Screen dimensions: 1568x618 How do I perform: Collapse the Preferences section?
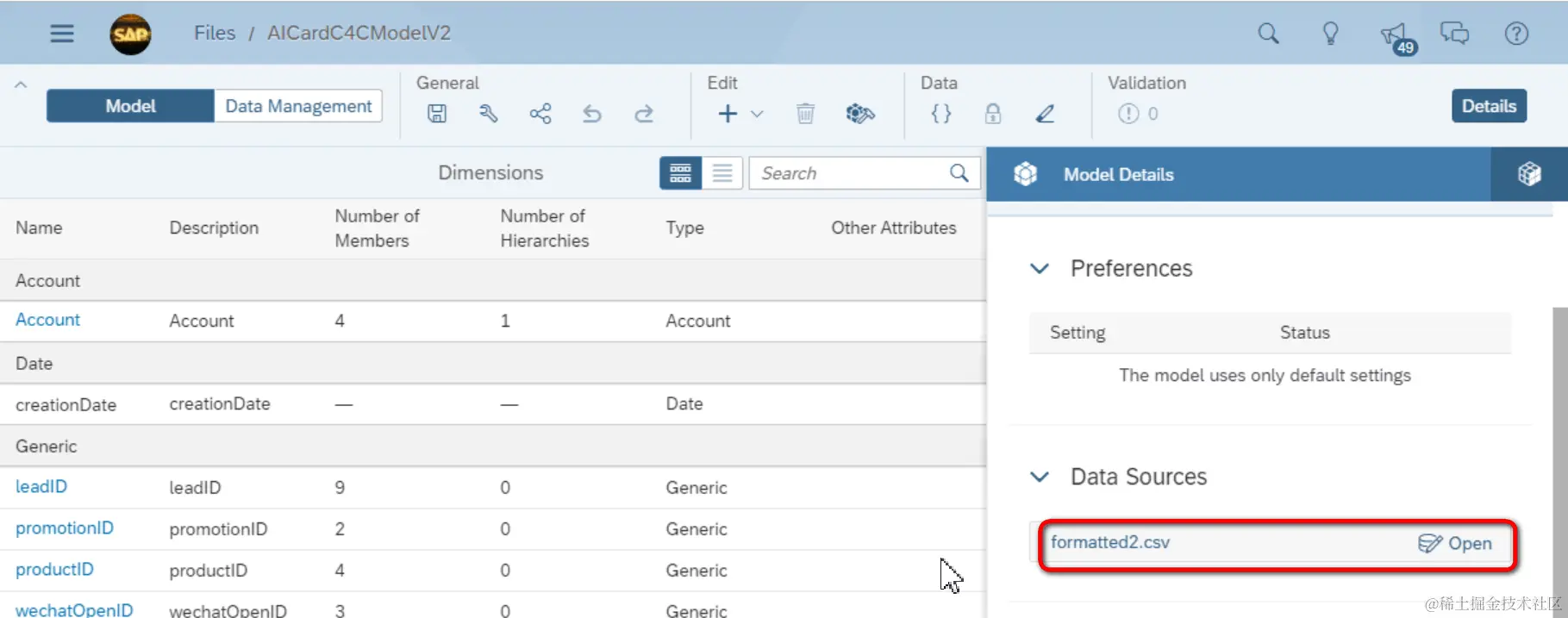point(1040,269)
